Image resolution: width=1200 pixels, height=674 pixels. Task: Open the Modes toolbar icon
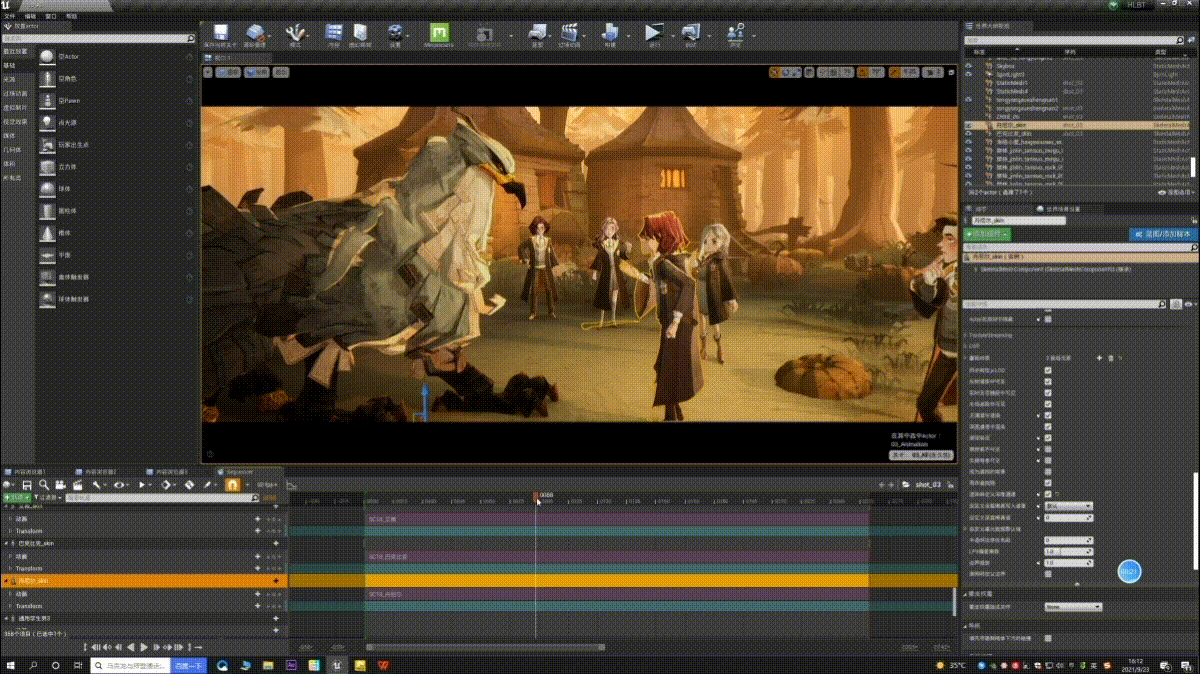[295, 36]
